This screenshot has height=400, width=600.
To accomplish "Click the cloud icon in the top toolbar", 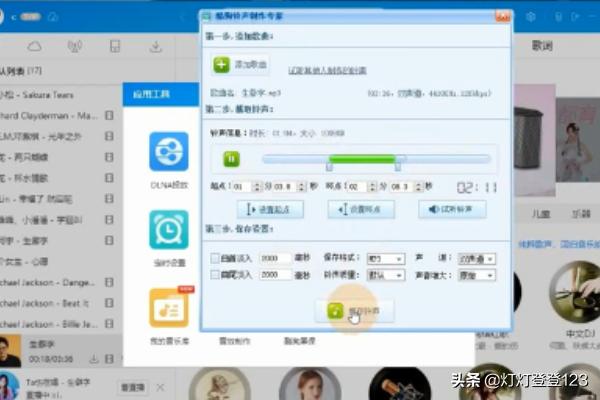I will click(x=34, y=46).
